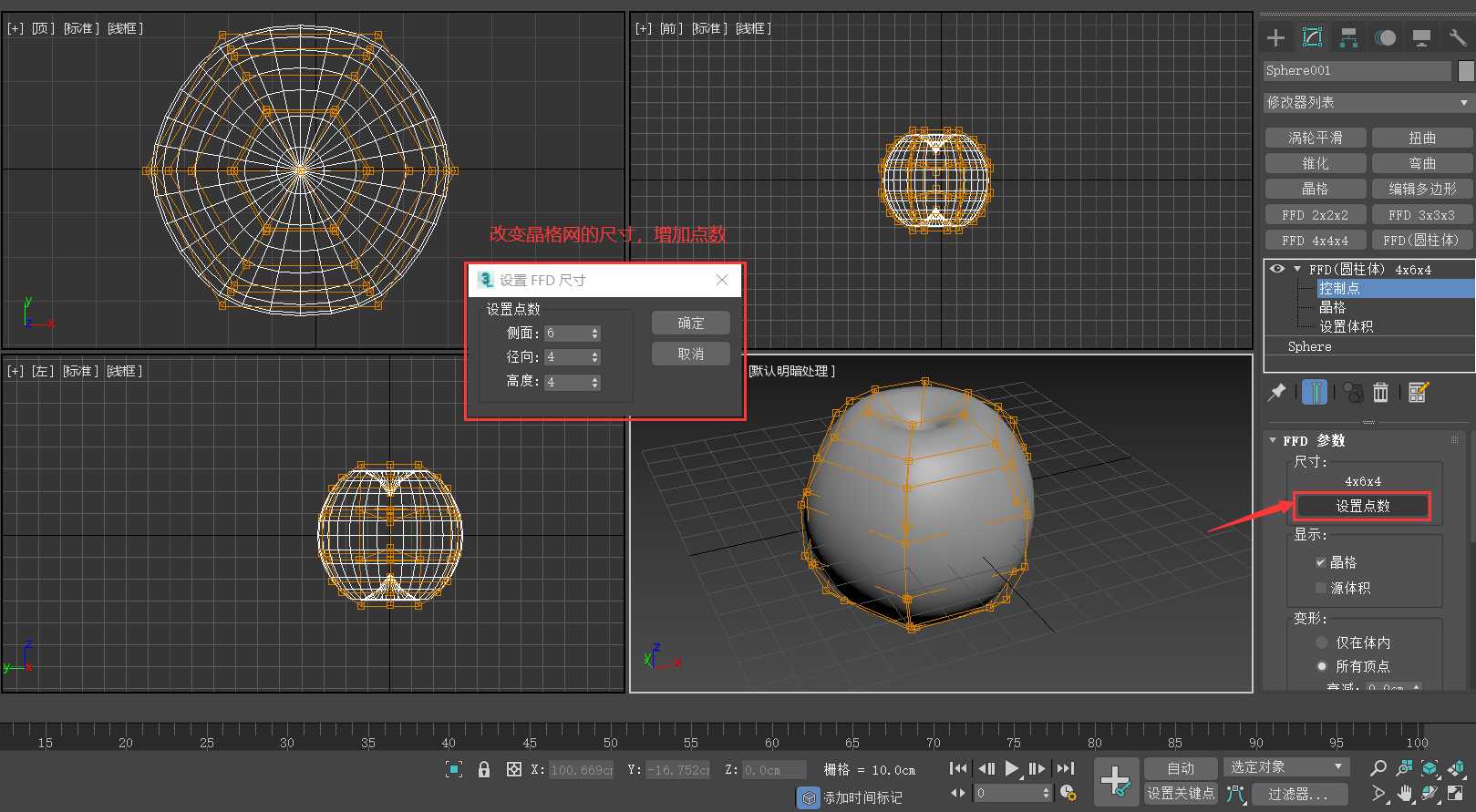Toggle Show End Result icon
This screenshot has width=1476, height=812.
pyautogui.click(x=1315, y=392)
